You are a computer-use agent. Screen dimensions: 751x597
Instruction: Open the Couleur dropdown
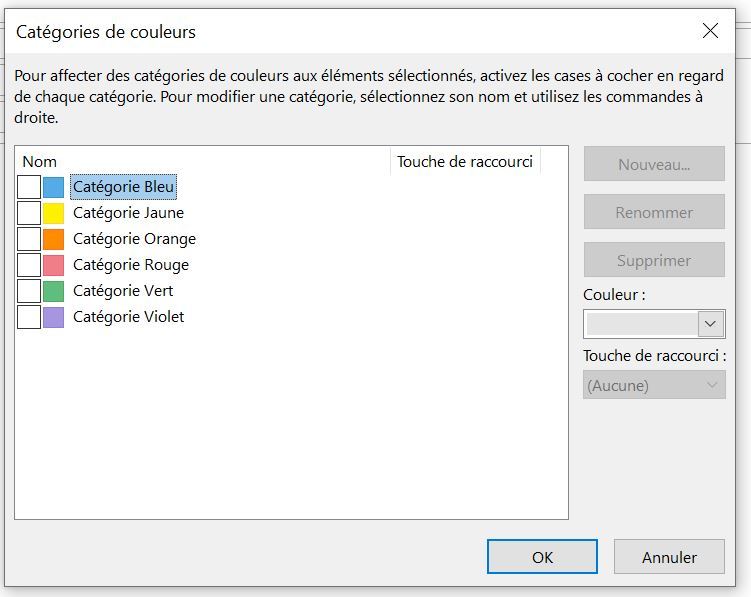pos(711,324)
